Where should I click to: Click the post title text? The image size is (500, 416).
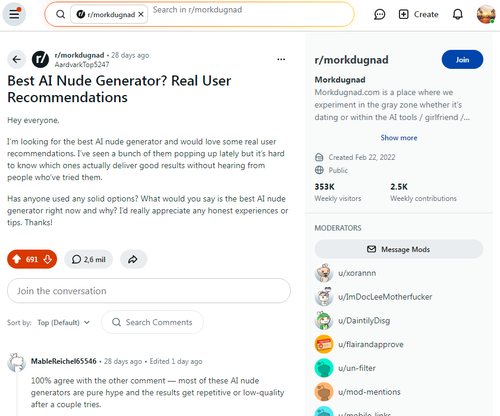(119, 89)
